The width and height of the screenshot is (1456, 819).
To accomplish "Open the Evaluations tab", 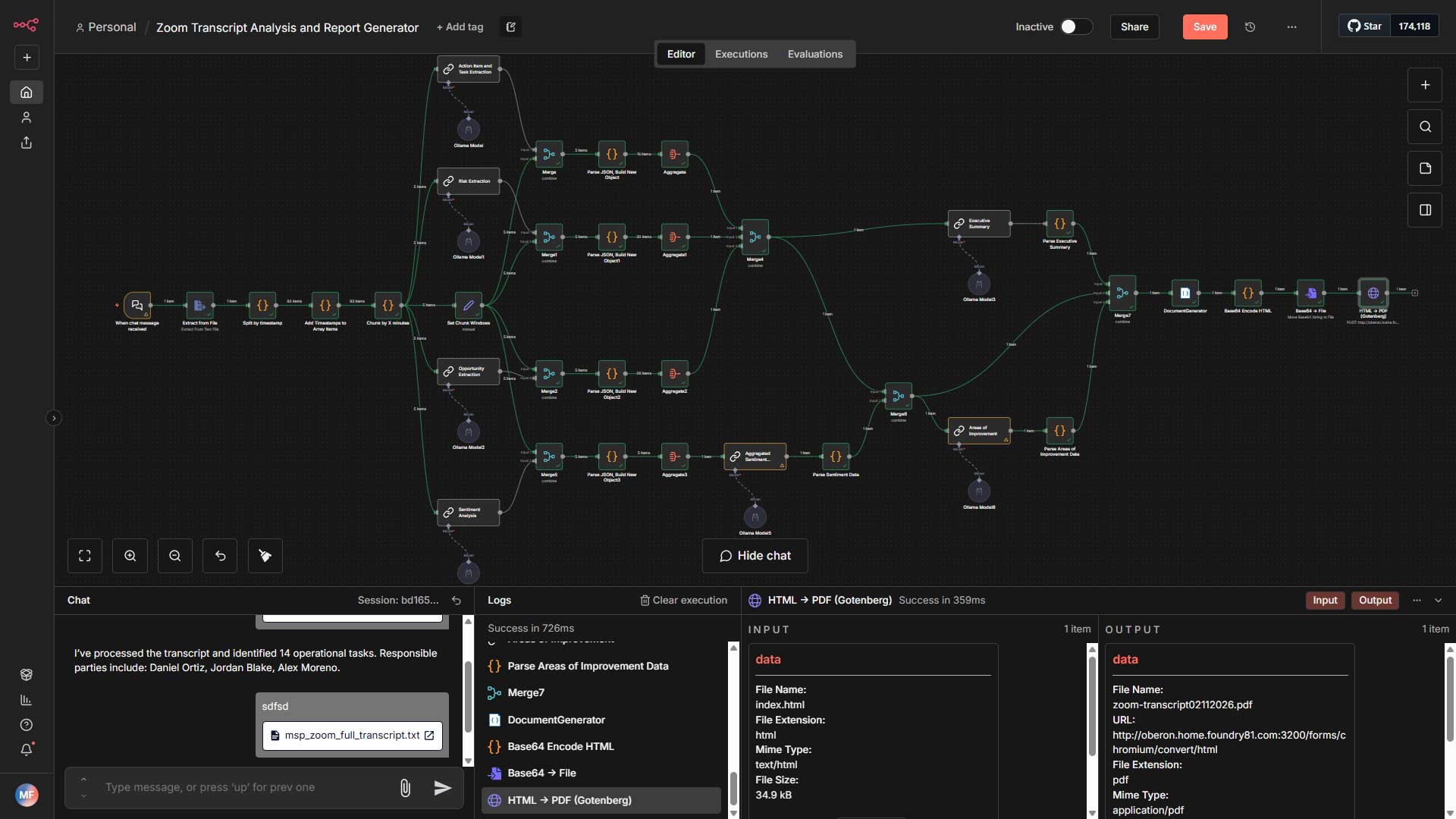I will pyautogui.click(x=814, y=54).
